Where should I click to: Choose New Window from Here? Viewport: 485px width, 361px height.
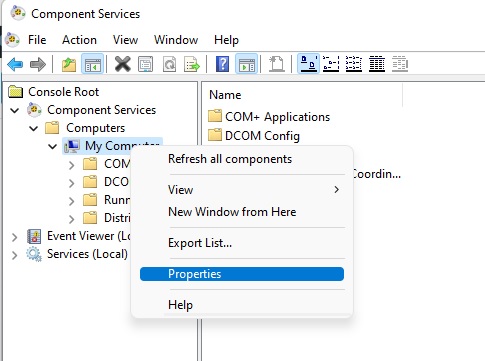click(242, 212)
